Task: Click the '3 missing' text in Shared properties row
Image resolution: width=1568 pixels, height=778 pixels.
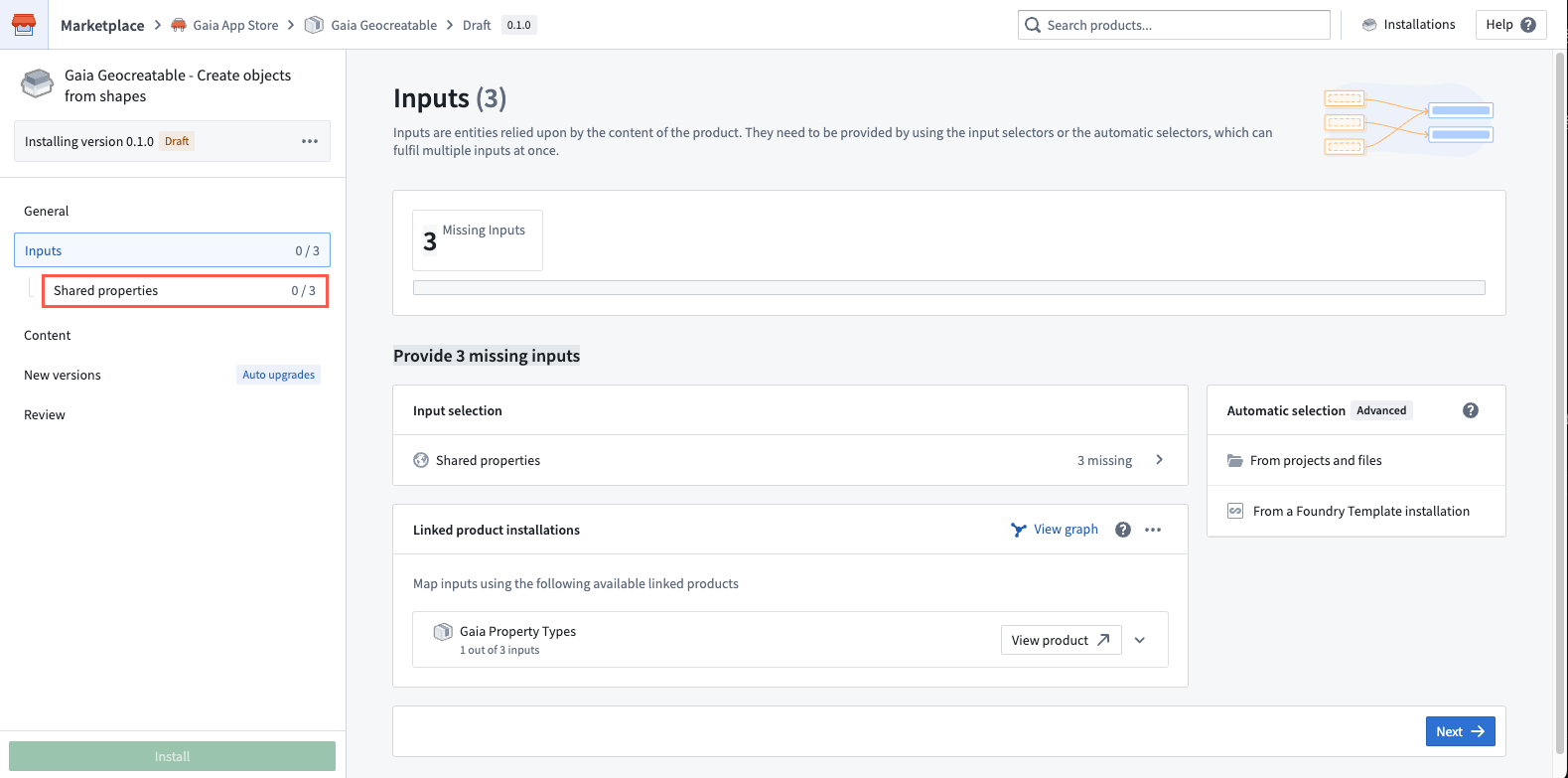Action: (x=1104, y=460)
